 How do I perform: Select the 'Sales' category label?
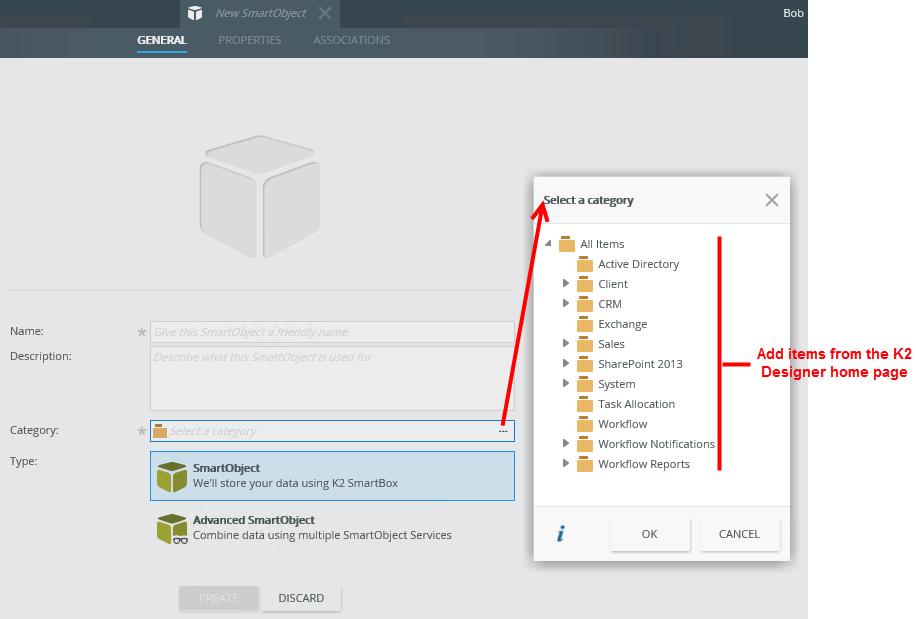(x=611, y=344)
